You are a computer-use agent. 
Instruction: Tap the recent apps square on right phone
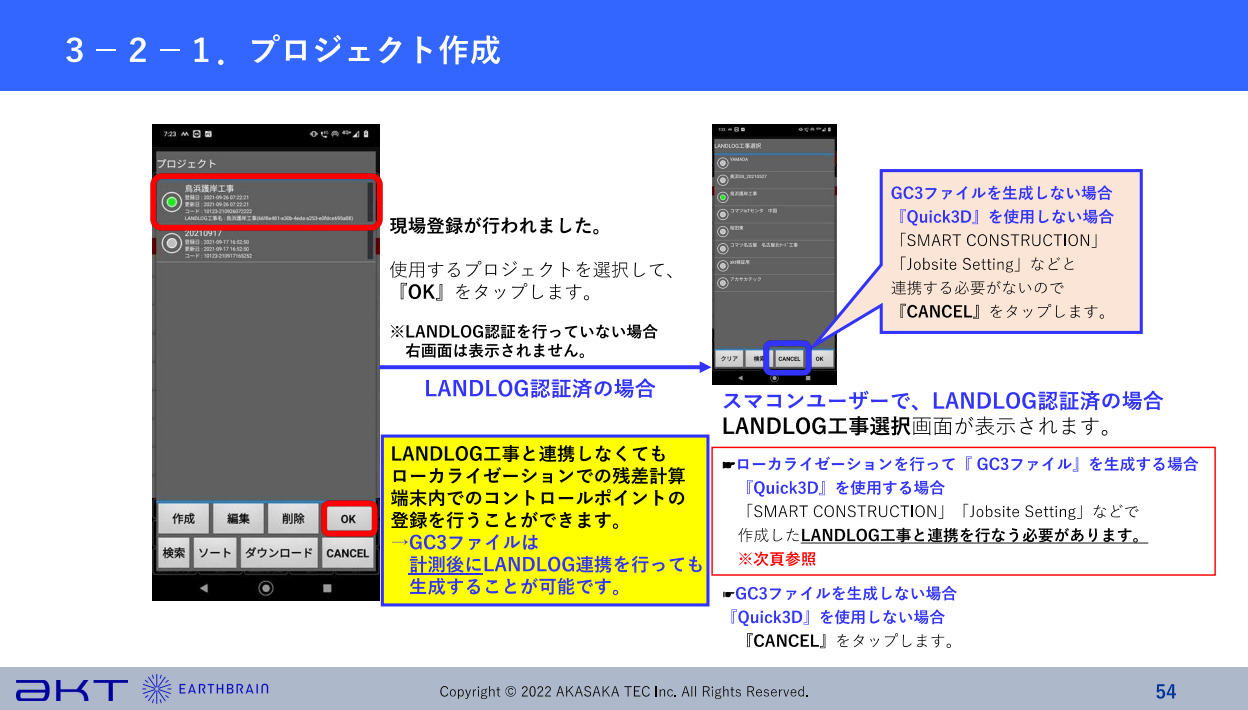pyautogui.click(x=806, y=378)
